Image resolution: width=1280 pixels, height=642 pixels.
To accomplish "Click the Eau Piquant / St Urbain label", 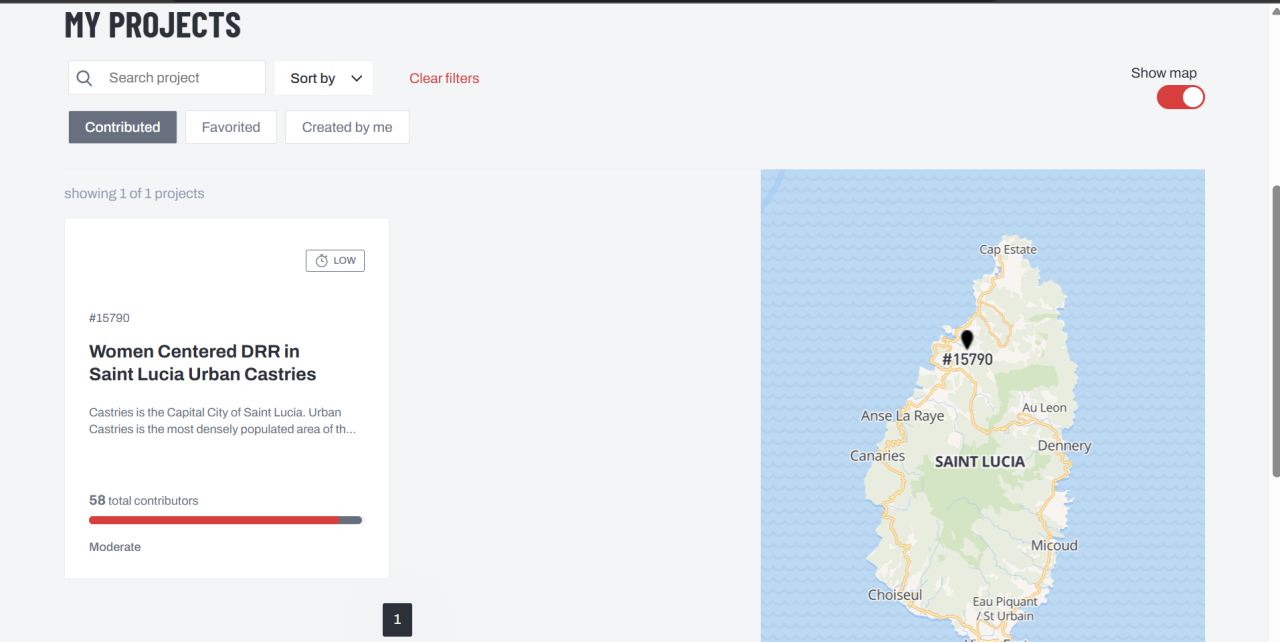I will [x=1005, y=608].
